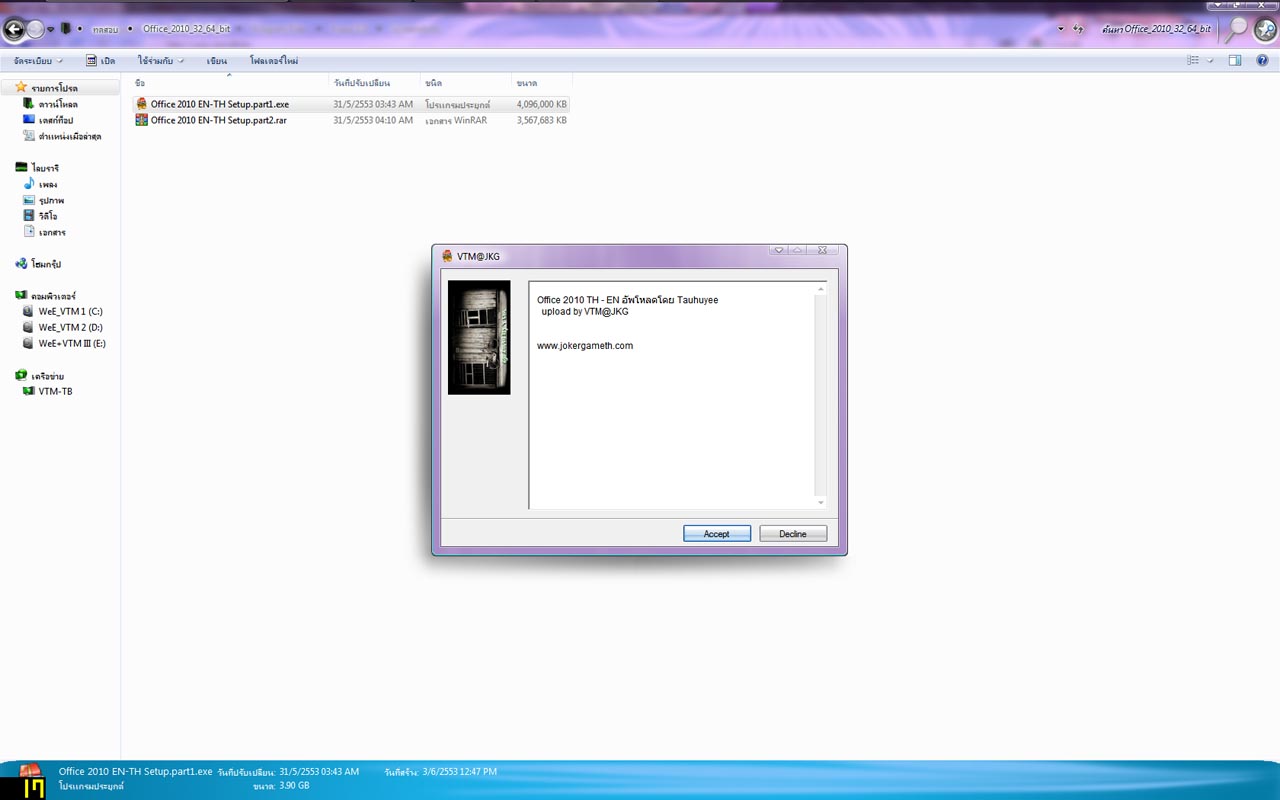Select รายการโปรด in the navigation pane
Viewport: 1280px width, 800px height.
click(x=54, y=88)
